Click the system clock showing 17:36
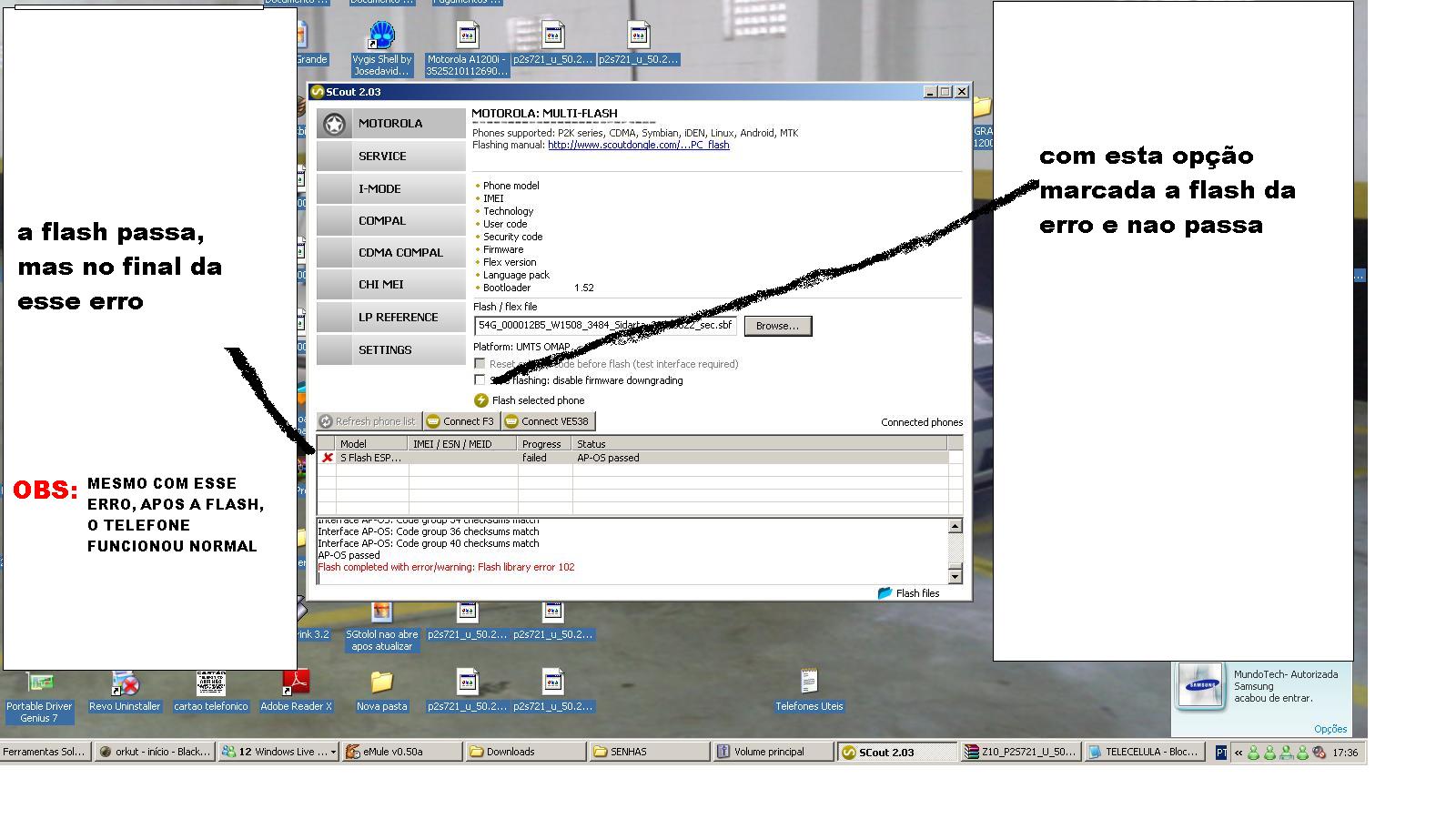Image resolution: width=1456 pixels, height=819 pixels. [x=1345, y=753]
